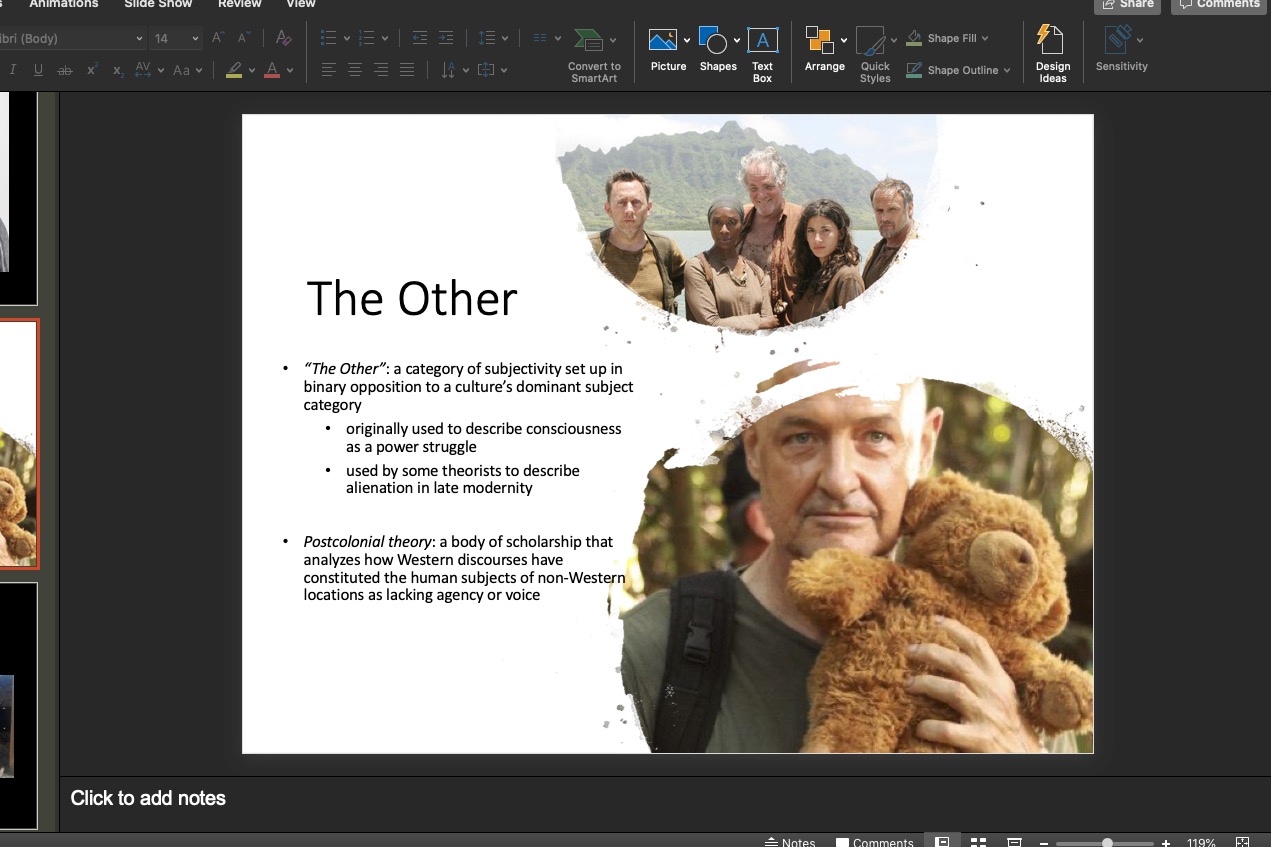Image resolution: width=1271 pixels, height=847 pixels.
Task: Click the Share button
Action: [1127, 5]
